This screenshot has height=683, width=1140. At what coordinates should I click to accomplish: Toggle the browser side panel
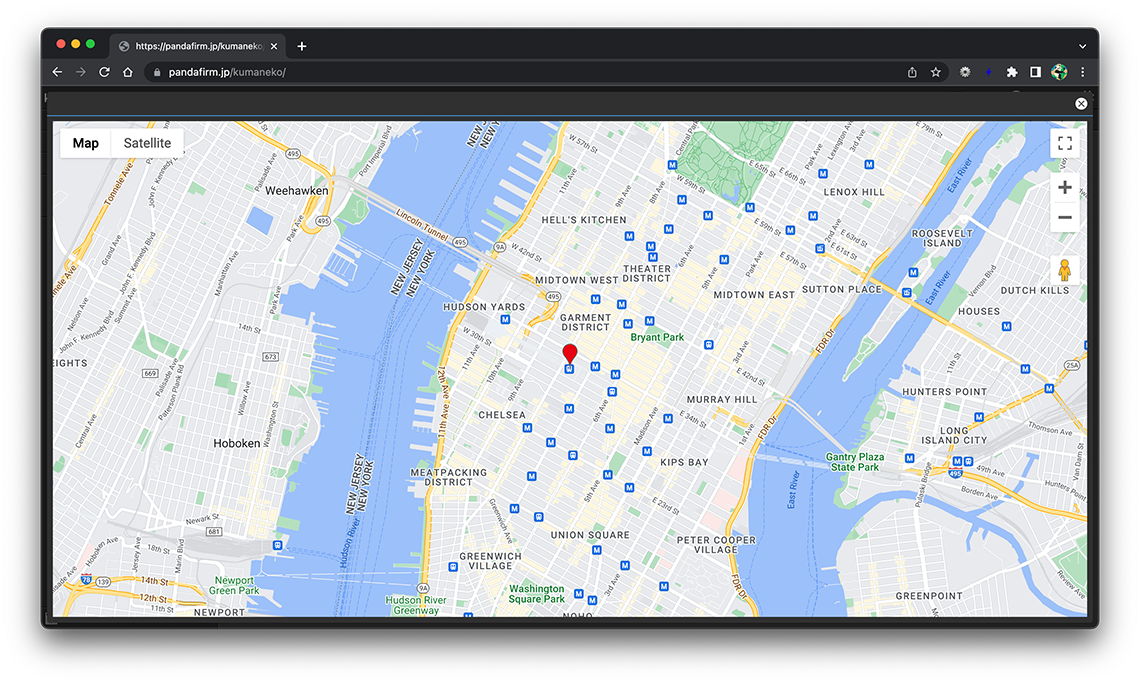(1036, 72)
